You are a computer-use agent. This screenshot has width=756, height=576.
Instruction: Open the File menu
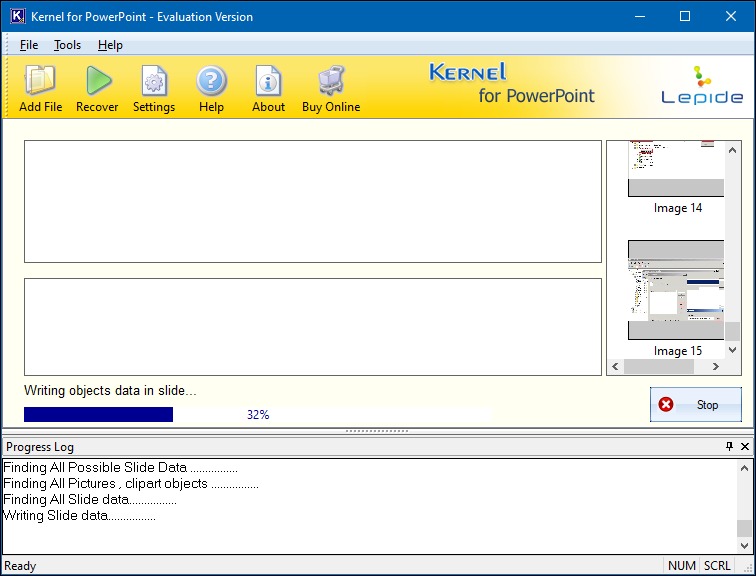(x=29, y=45)
